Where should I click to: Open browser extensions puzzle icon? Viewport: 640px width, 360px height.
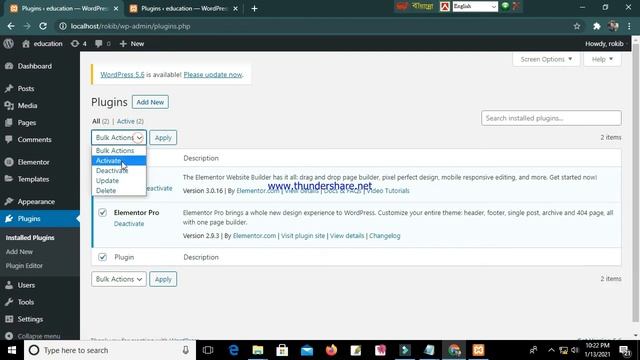click(597, 26)
